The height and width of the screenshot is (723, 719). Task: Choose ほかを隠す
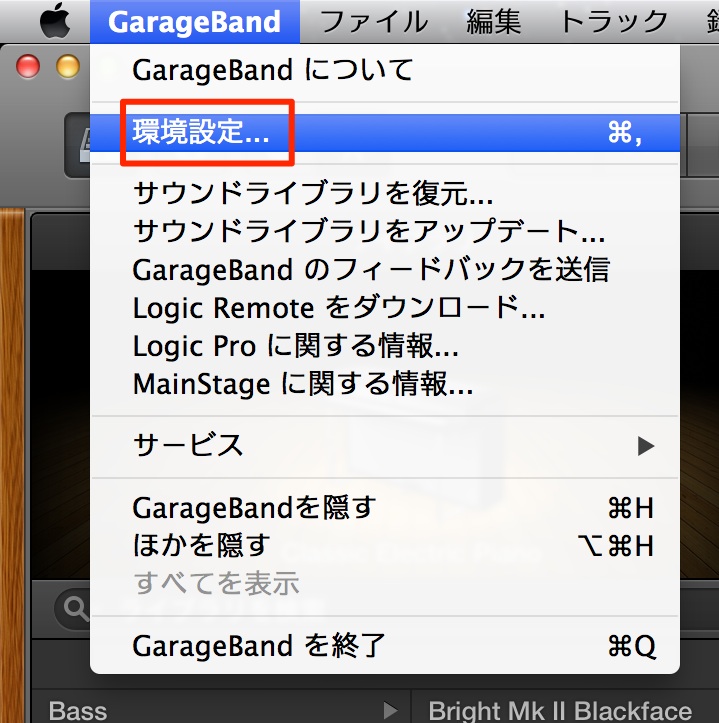tap(385, 546)
